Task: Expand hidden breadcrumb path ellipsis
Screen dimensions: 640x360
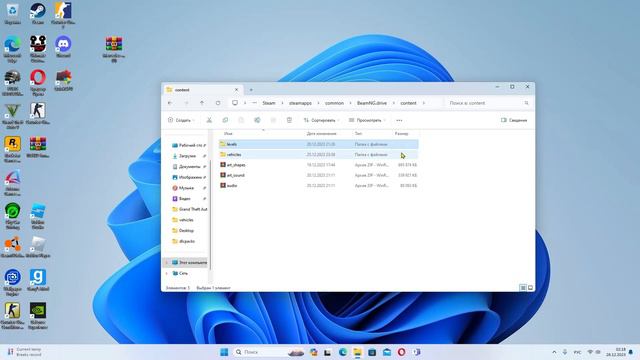Action: pos(254,103)
